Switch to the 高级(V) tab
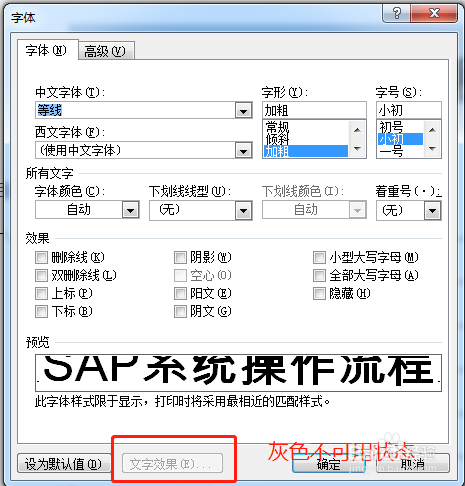This screenshot has height=486, width=465. coord(105,51)
